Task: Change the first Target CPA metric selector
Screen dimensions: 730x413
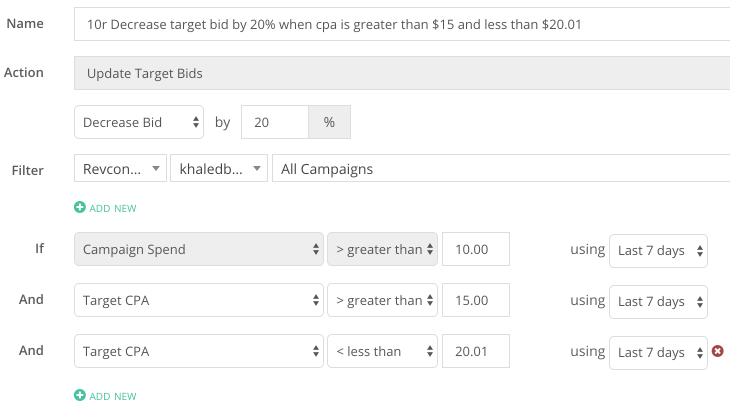Action: point(199,300)
